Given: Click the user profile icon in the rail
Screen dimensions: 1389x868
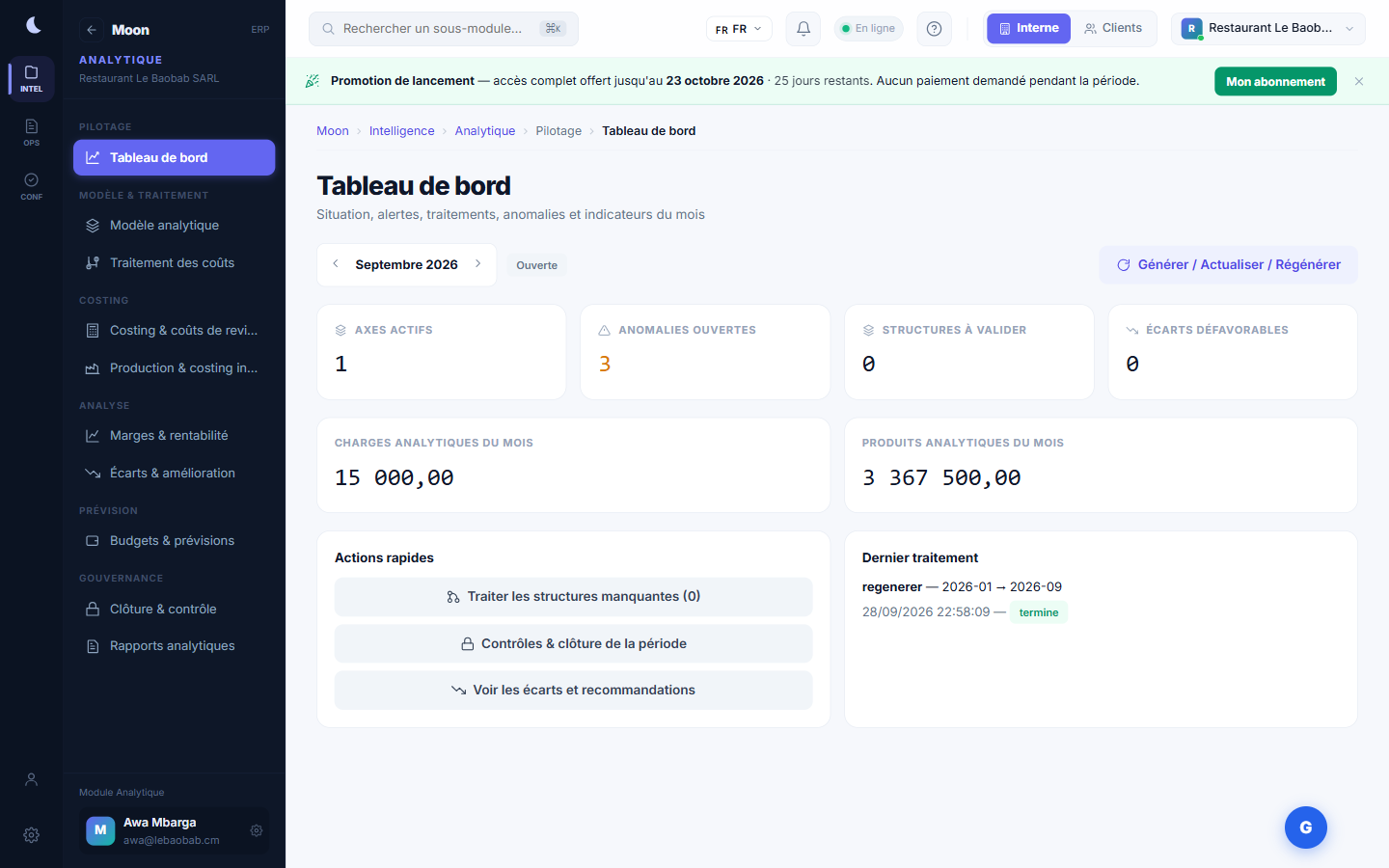Looking at the screenshot, I should point(32,779).
